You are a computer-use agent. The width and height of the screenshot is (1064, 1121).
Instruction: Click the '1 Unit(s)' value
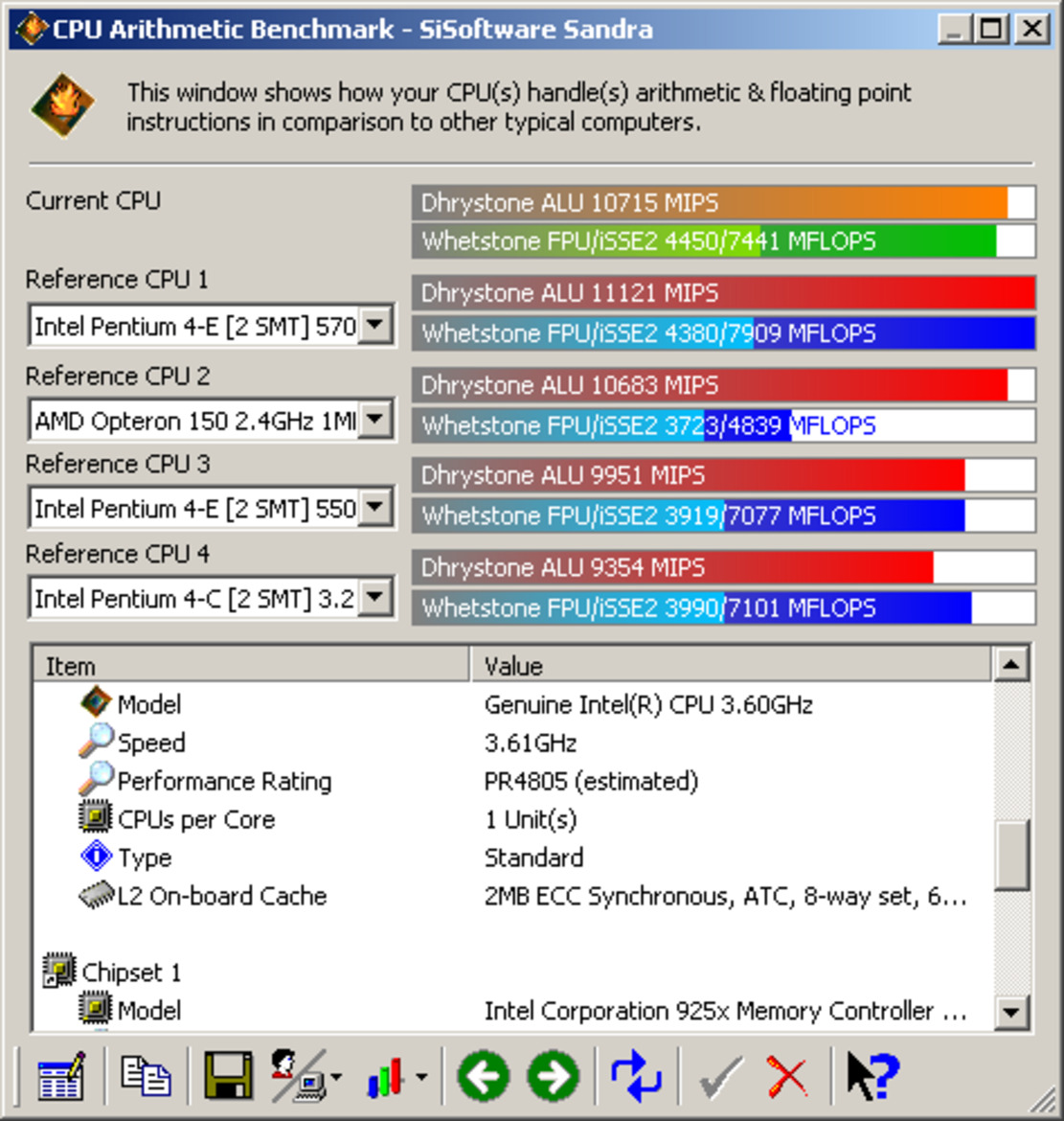[x=531, y=818]
